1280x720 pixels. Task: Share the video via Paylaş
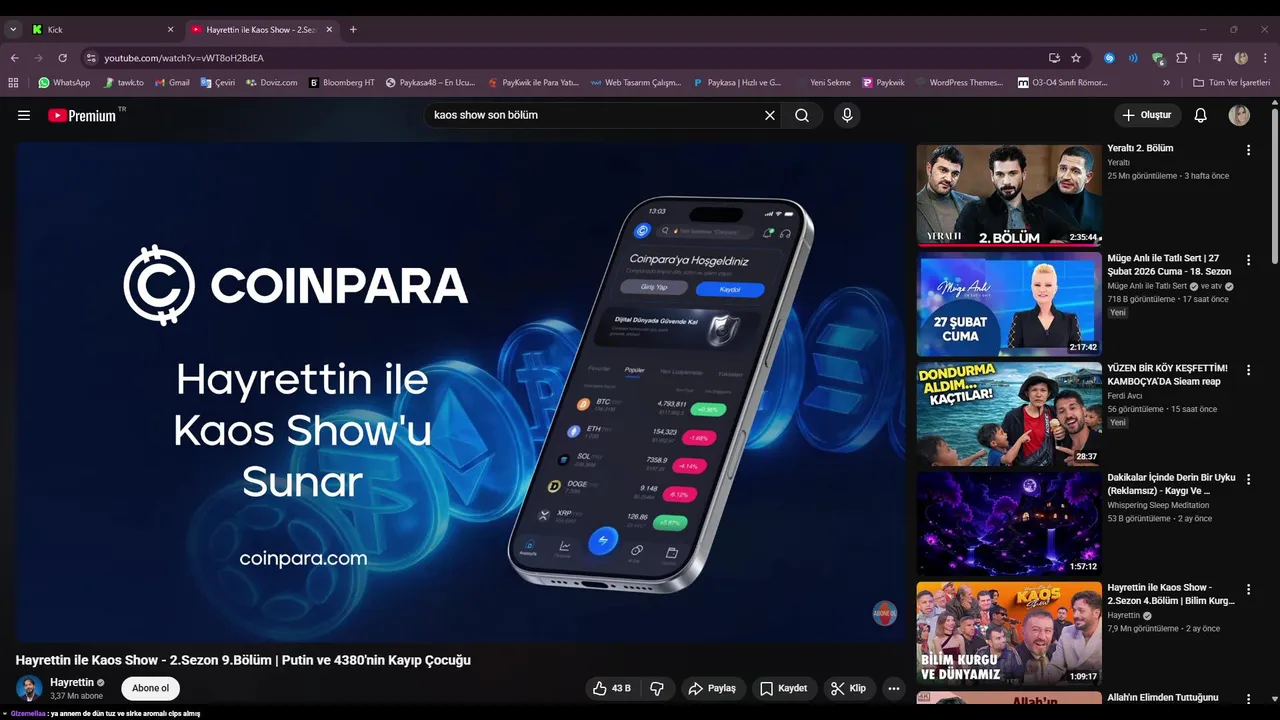coord(713,688)
